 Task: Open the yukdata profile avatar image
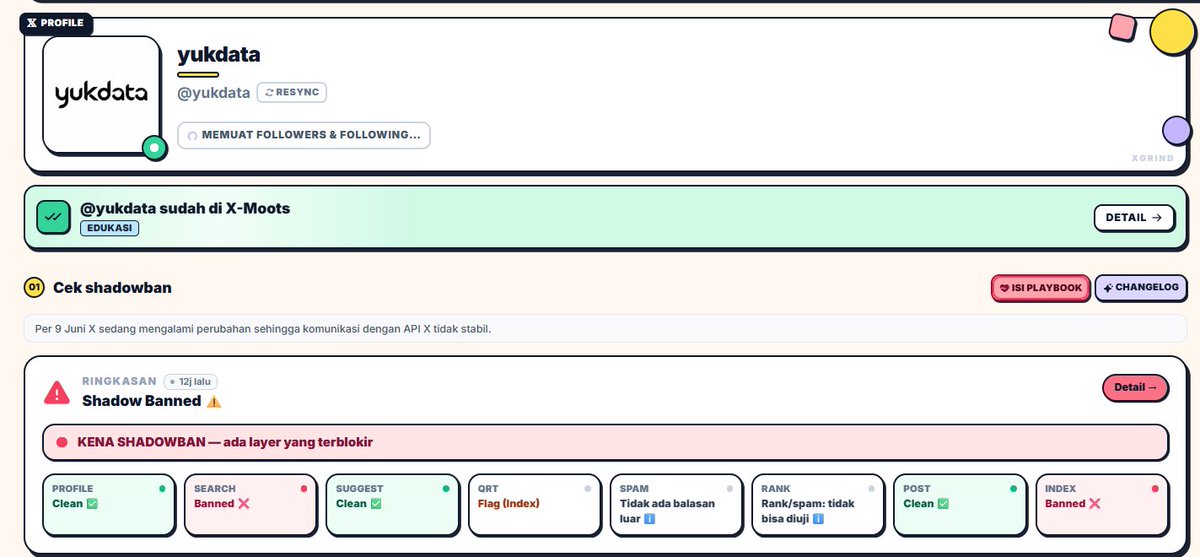click(101, 95)
